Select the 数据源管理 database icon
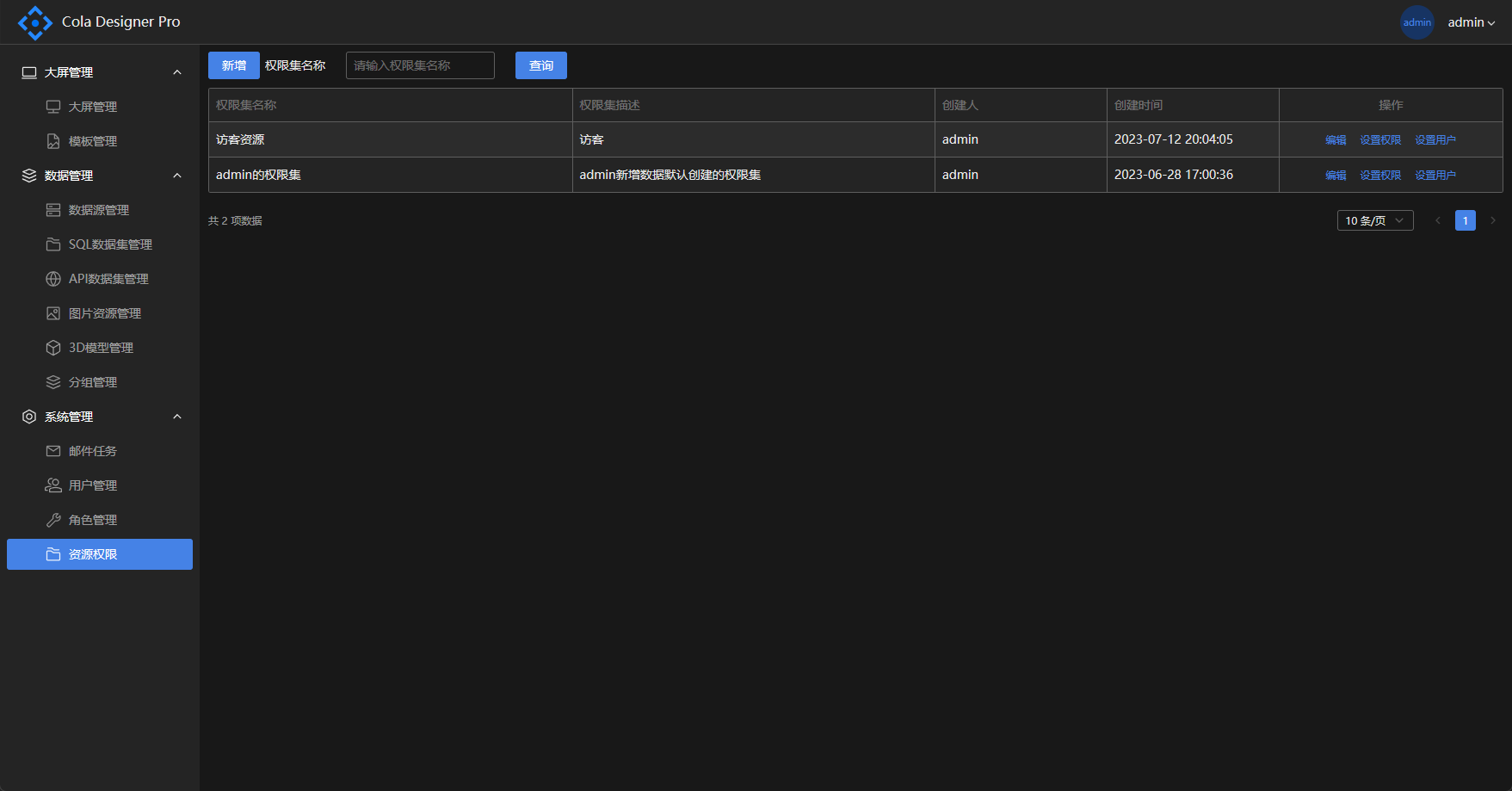 tap(53, 210)
